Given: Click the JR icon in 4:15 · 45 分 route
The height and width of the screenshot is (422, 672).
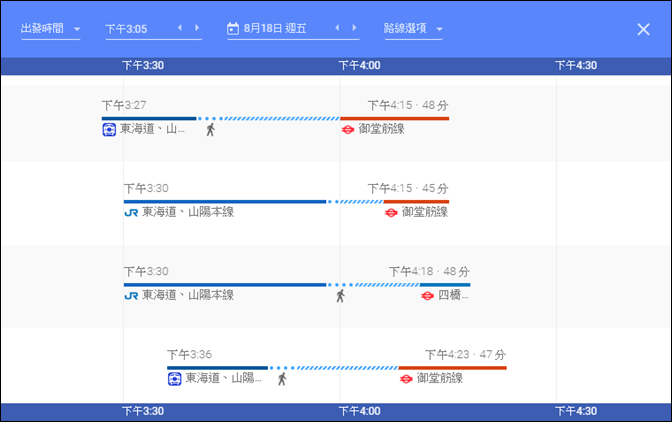Looking at the screenshot, I should pyautogui.click(x=131, y=212).
